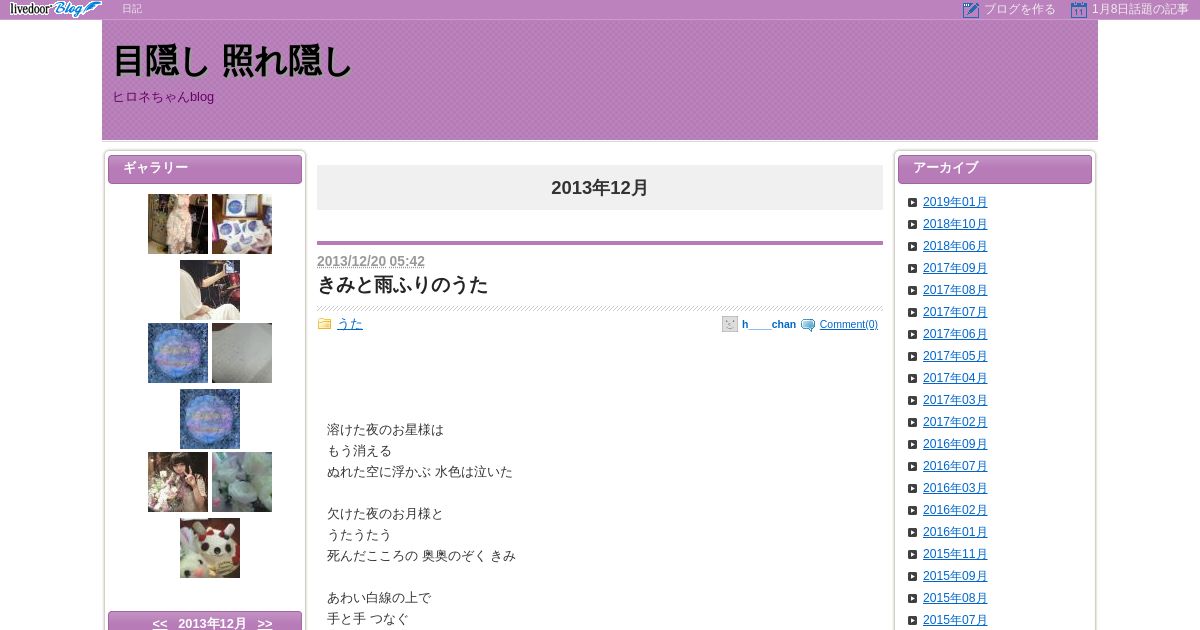This screenshot has height=630, width=1200.
Task: Open archive 2017年08月
Action: [955, 290]
